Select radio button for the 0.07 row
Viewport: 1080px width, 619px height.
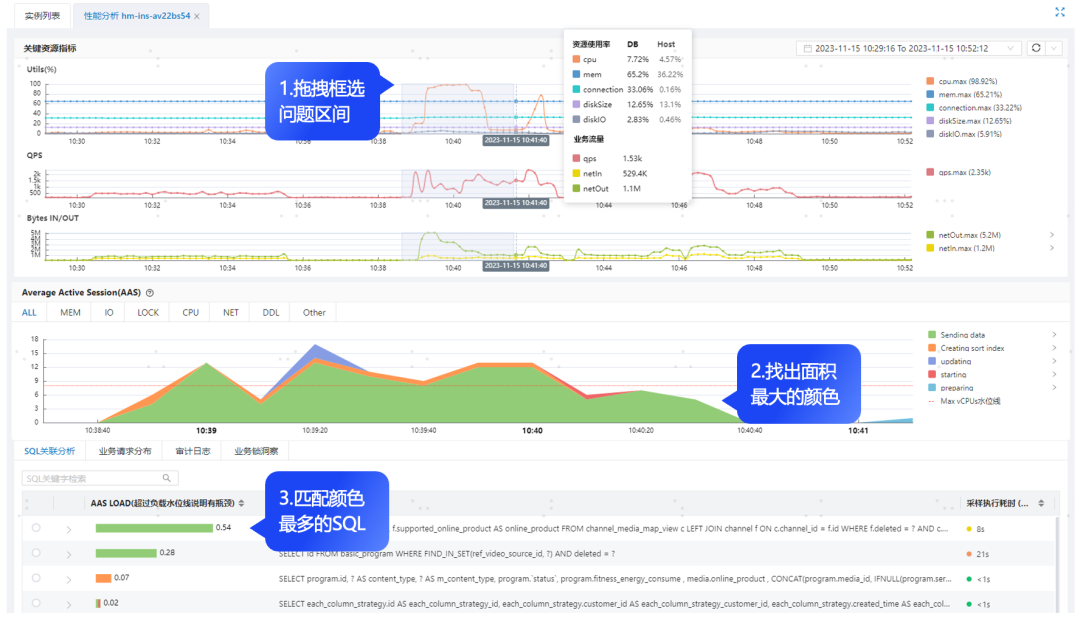36,578
